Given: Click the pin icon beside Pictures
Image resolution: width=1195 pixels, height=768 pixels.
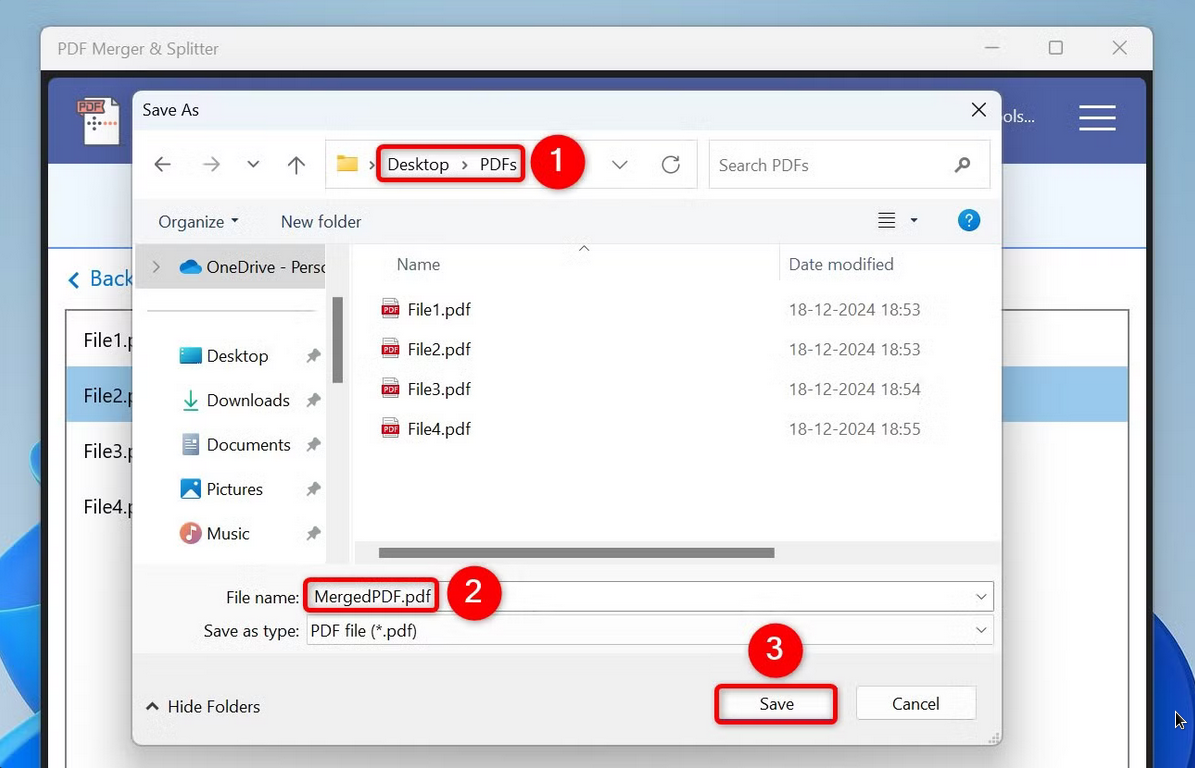Looking at the screenshot, I should pos(313,489).
